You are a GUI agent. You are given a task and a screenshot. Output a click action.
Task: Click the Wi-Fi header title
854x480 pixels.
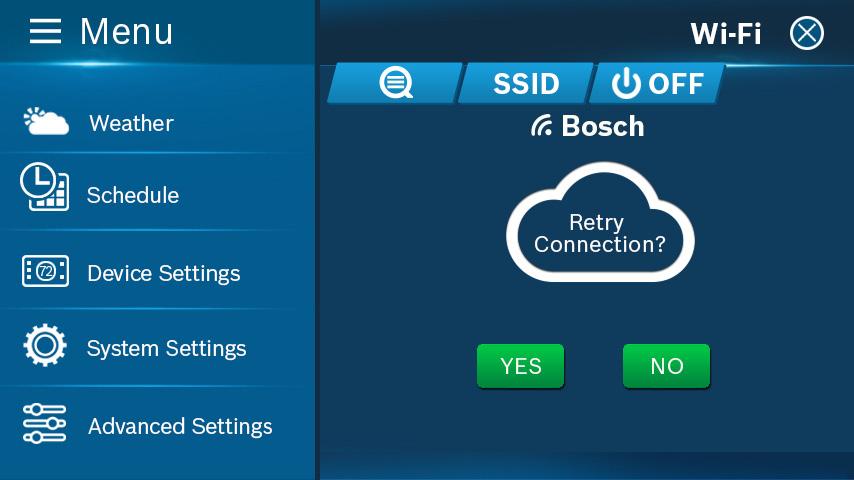725,34
